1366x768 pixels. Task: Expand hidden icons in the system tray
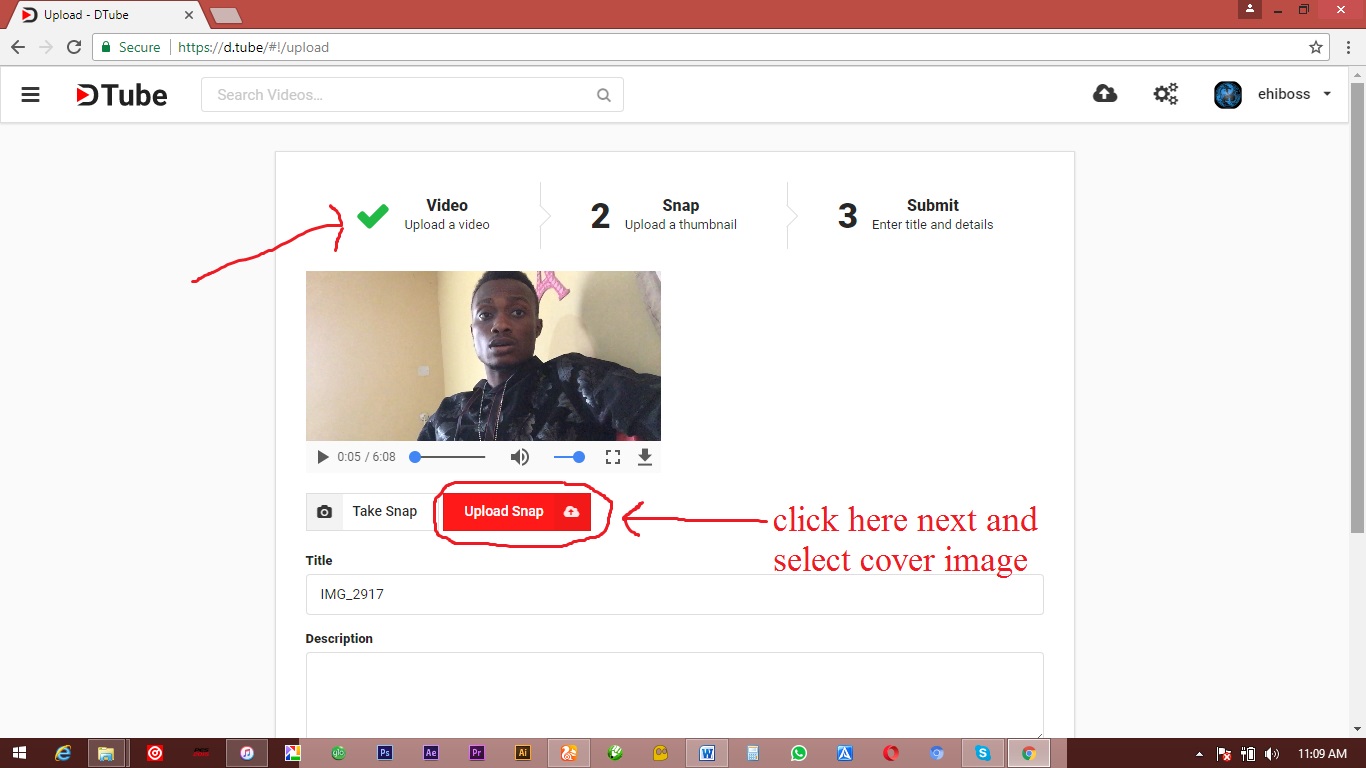tap(1199, 753)
